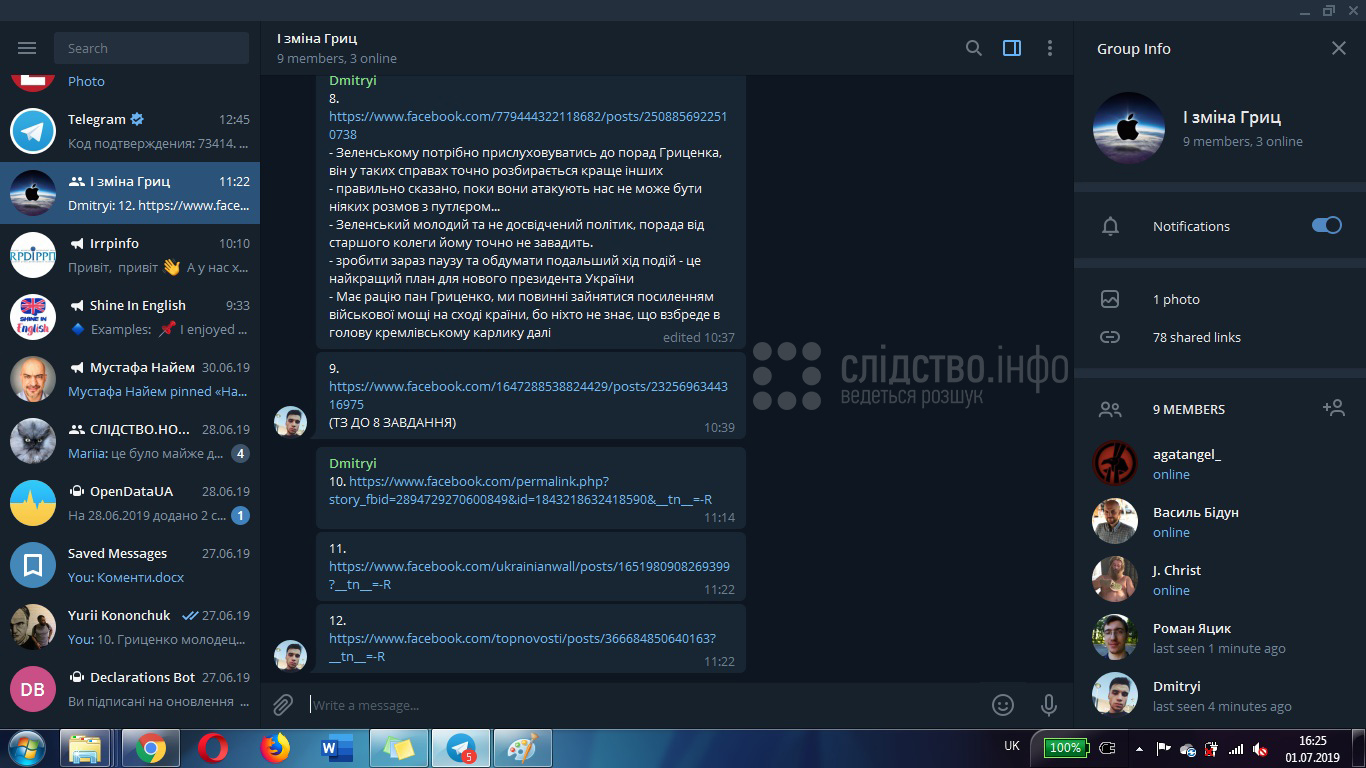Click unread badge 4 on СЛІДСТВО.НО chat
This screenshot has height=768, width=1366.
[240, 454]
